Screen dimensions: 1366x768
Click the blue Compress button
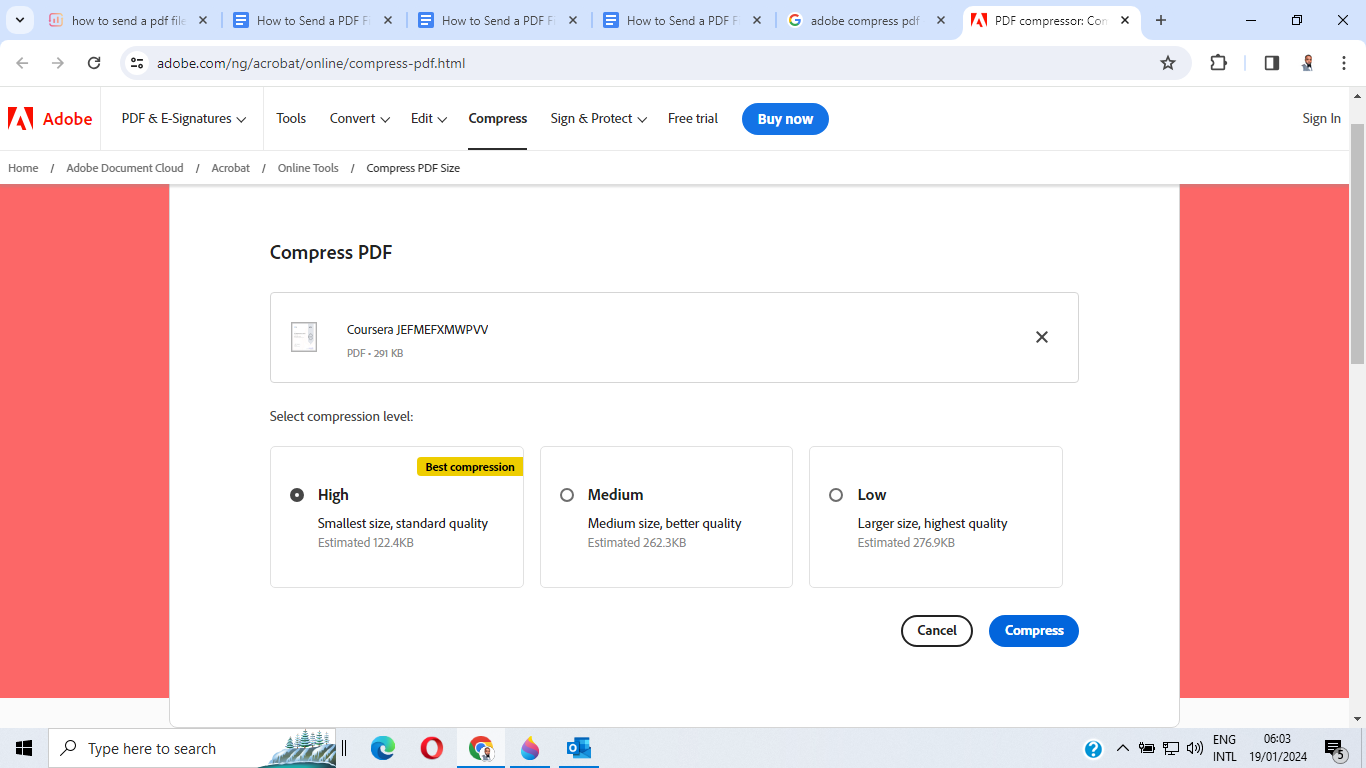(1033, 631)
